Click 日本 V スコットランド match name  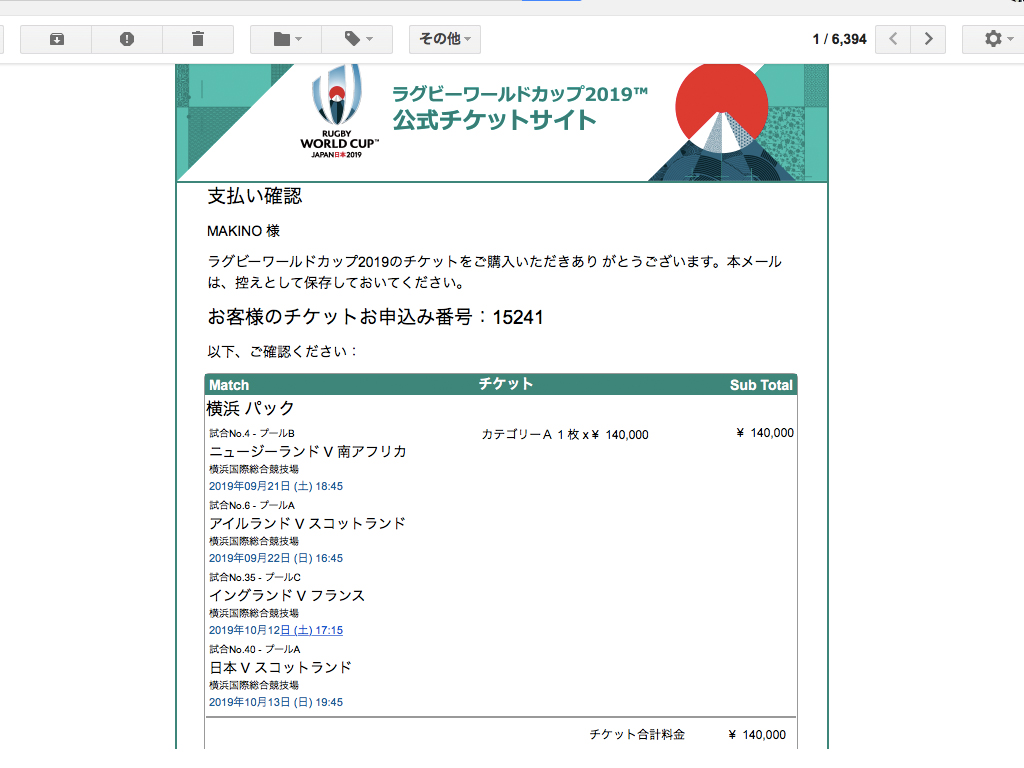point(280,667)
